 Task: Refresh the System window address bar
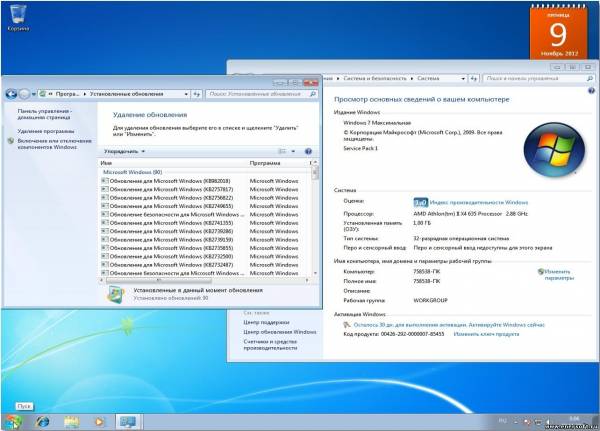(x=474, y=78)
